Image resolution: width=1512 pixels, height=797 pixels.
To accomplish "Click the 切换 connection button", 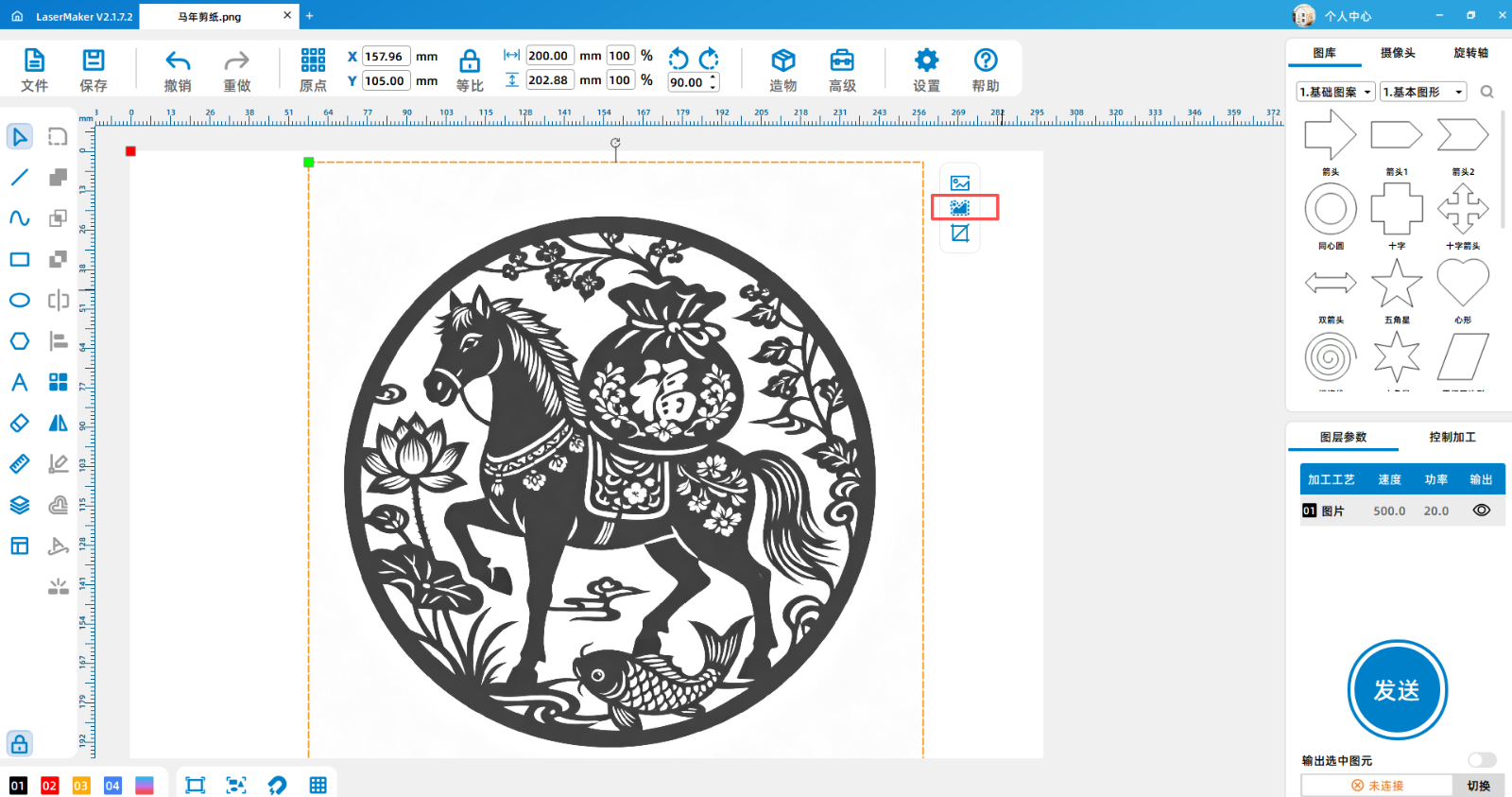I will pos(1478,786).
